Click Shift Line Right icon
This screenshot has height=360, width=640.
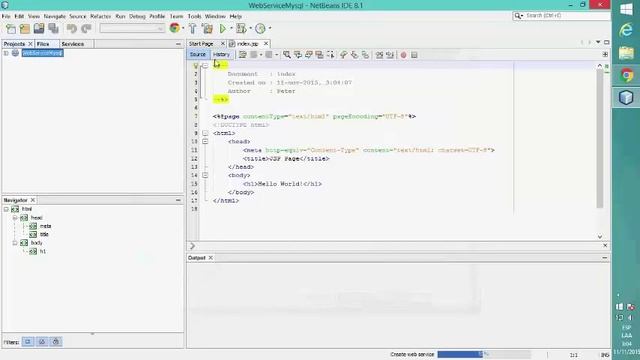390,55
